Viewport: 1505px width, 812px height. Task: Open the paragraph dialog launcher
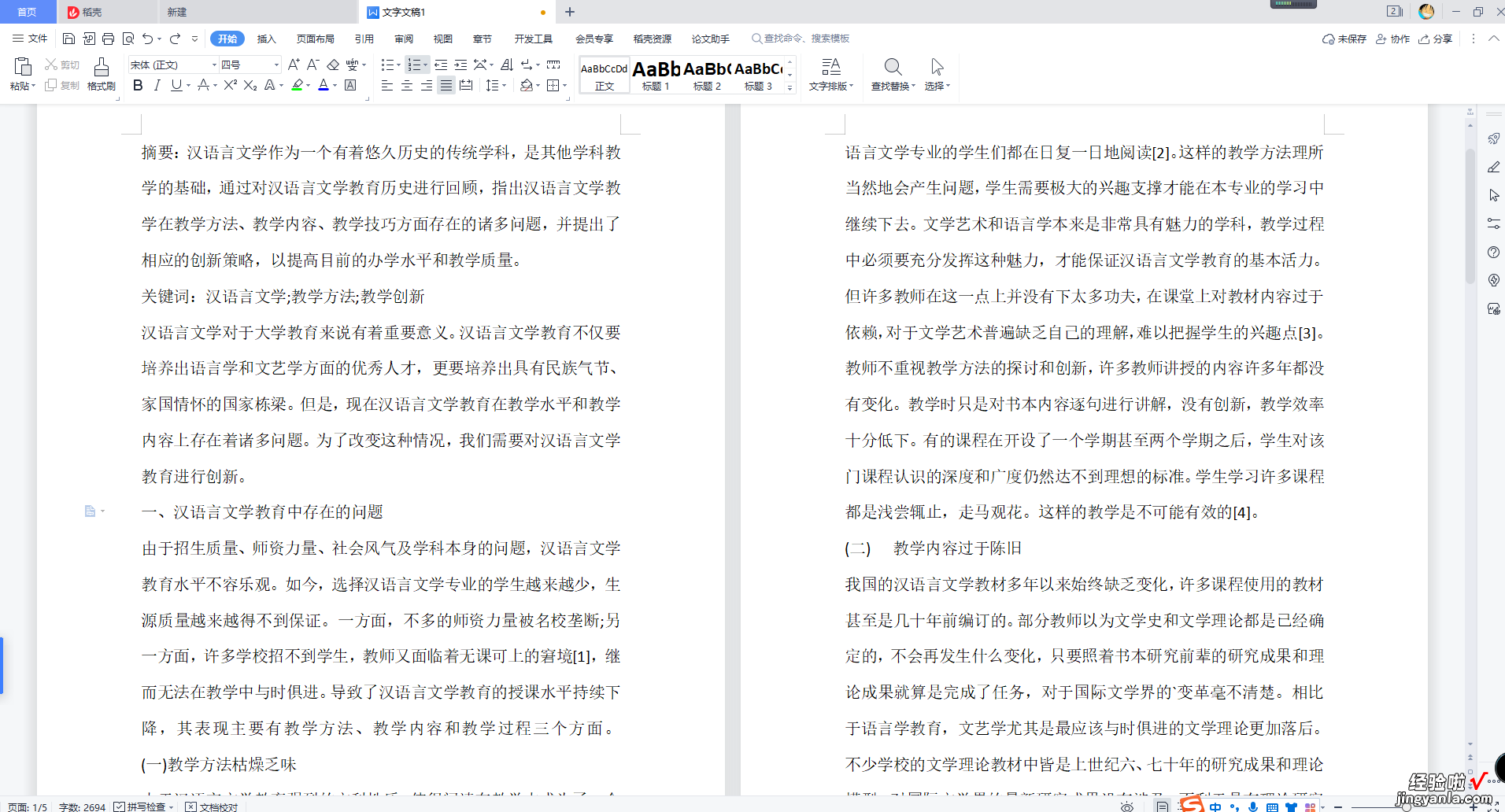[x=569, y=98]
